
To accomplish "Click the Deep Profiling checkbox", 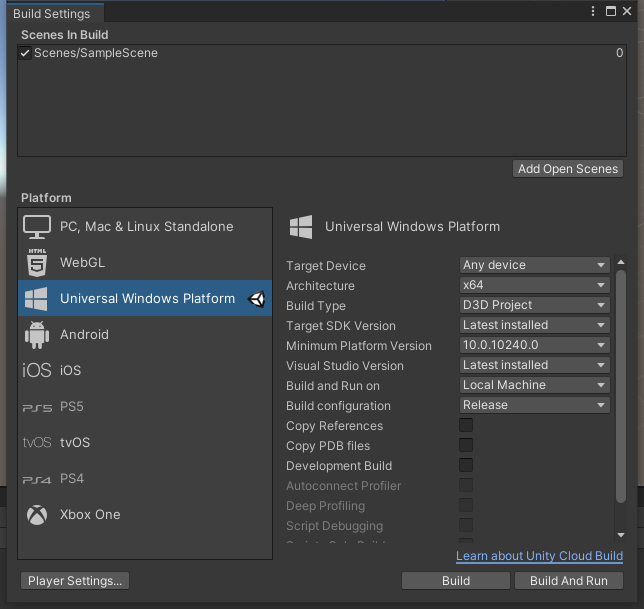I will coord(466,505).
